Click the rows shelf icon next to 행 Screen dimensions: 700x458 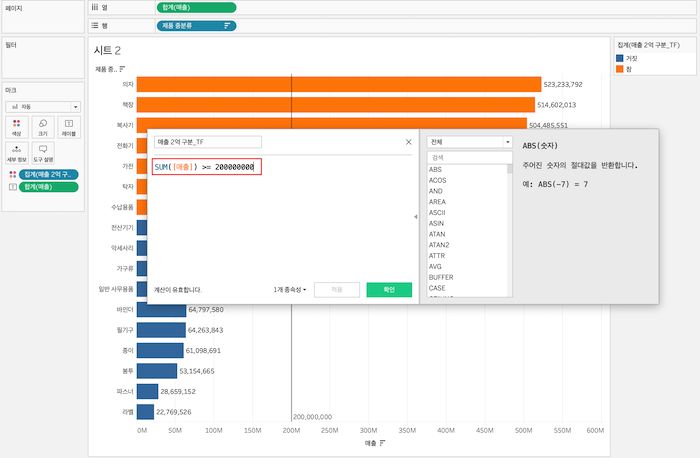pyautogui.click(x=95, y=25)
